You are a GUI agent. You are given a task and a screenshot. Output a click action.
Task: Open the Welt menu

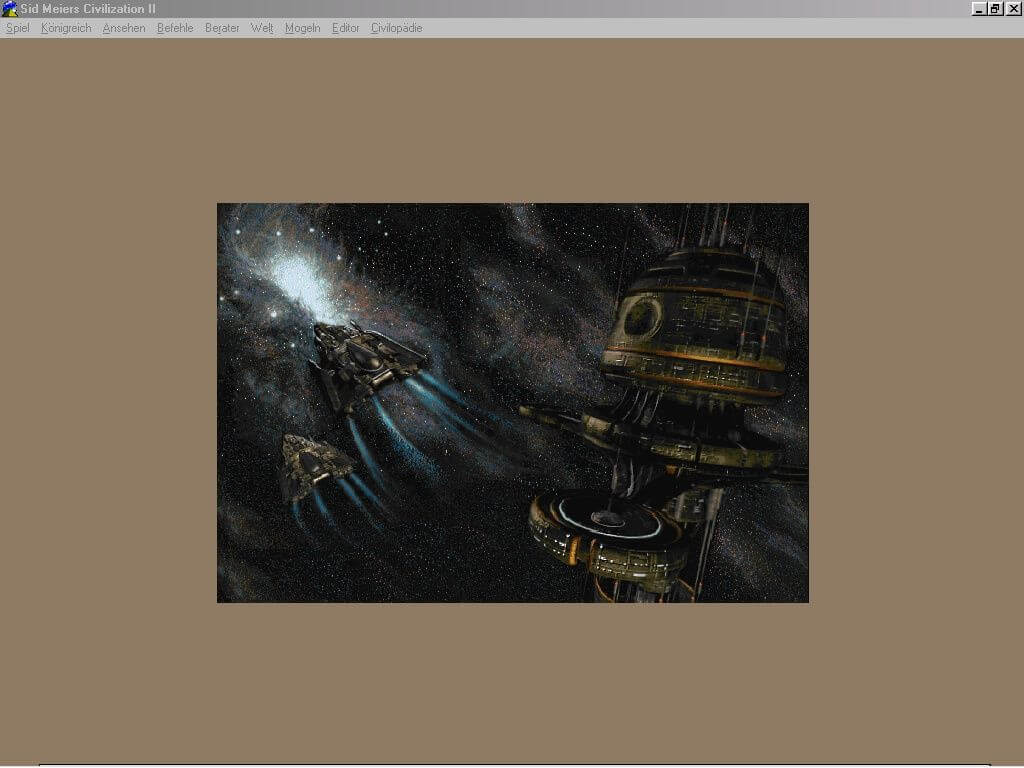(262, 28)
